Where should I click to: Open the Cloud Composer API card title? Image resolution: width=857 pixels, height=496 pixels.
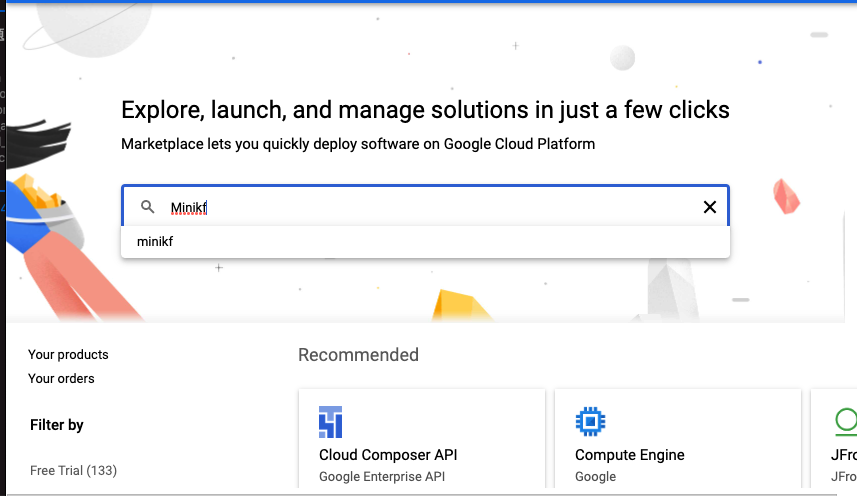pos(388,455)
